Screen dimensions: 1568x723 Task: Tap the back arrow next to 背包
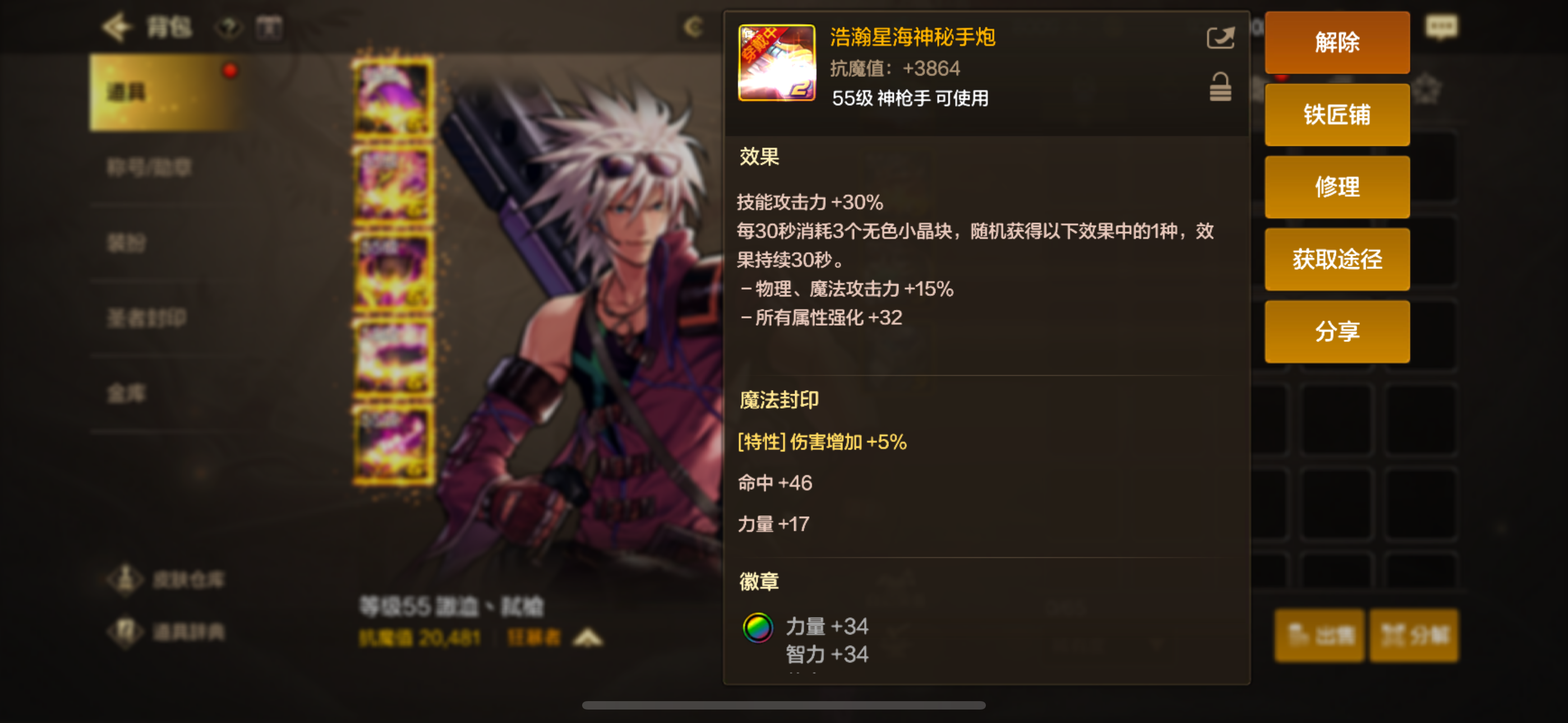click(x=117, y=27)
